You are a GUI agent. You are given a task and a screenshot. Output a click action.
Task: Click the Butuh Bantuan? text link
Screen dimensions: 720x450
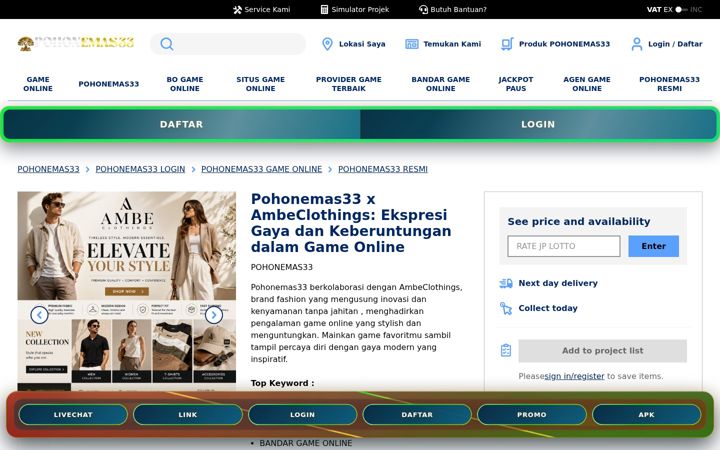pos(458,9)
